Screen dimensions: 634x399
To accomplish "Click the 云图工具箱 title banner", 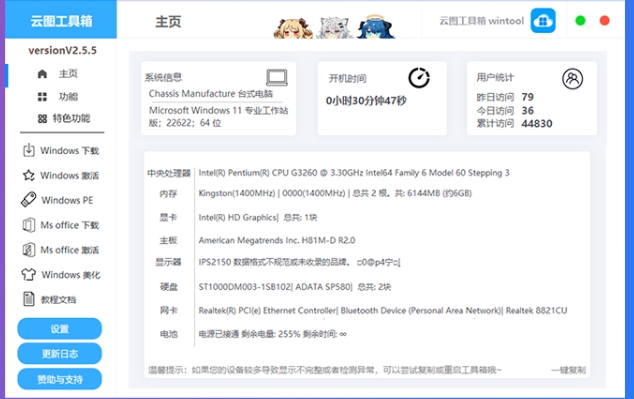I will tap(61, 20).
